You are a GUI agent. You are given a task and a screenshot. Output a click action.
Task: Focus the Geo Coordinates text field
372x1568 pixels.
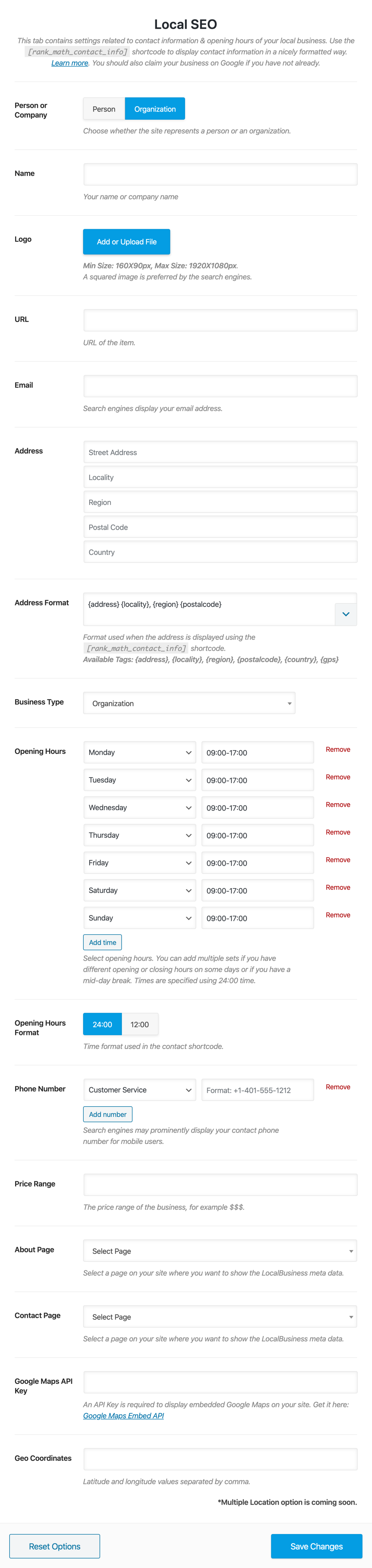(220, 1459)
